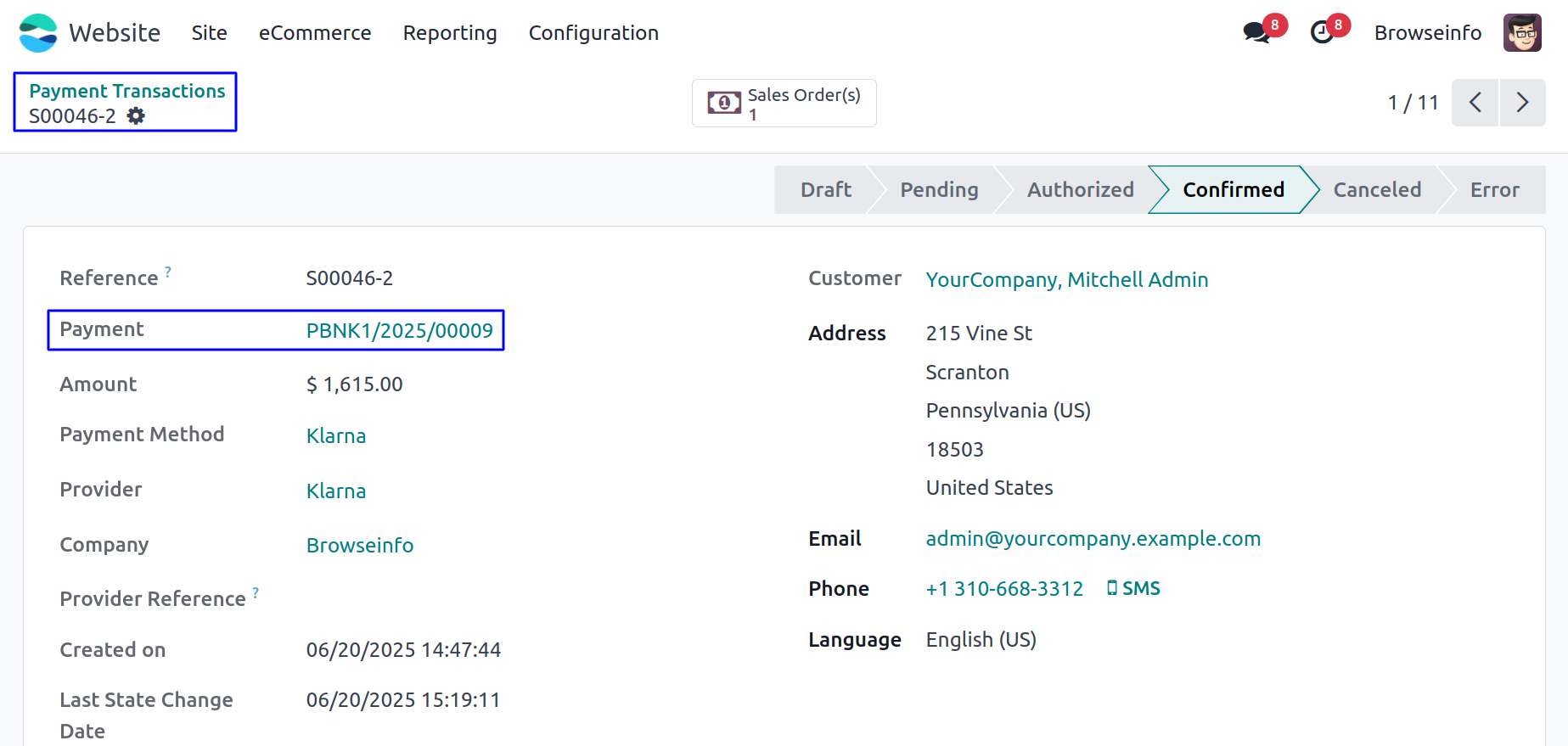Open customer YourCompany, Mitchell Admin
The height and width of the screenshot is (746, 1568).
[1066, 280]
